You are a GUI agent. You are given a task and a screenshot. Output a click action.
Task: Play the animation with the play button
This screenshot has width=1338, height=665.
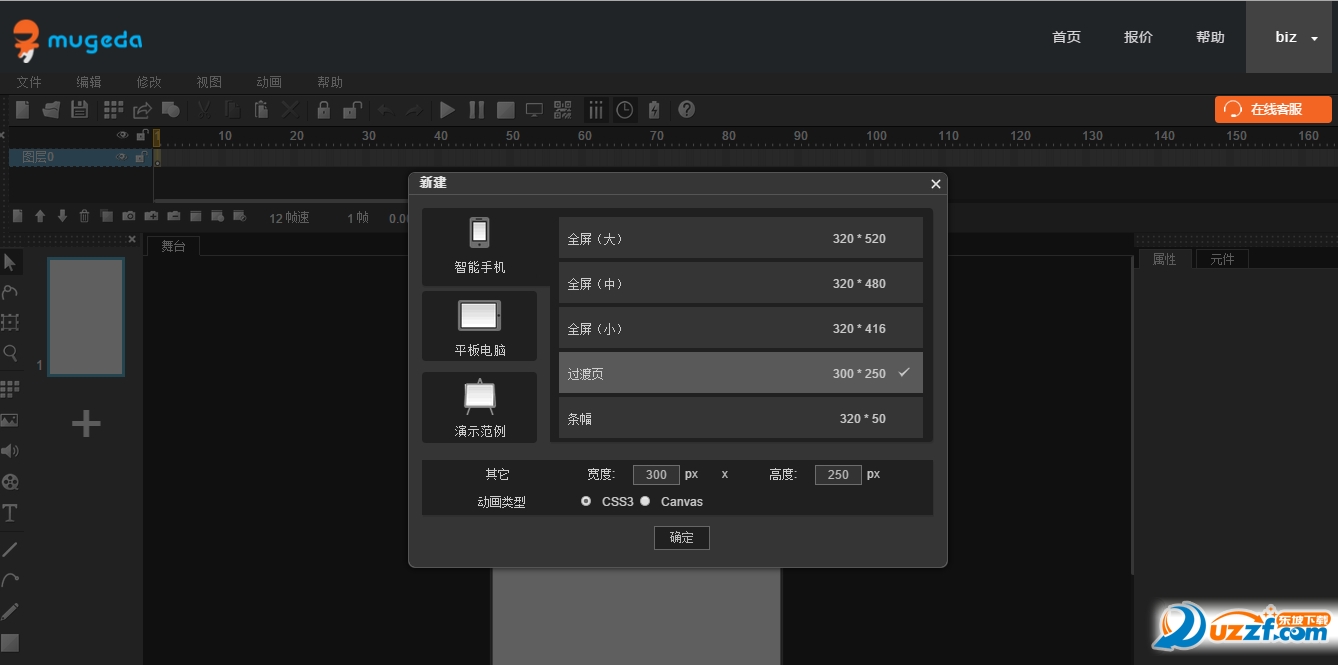click(448, 110)
